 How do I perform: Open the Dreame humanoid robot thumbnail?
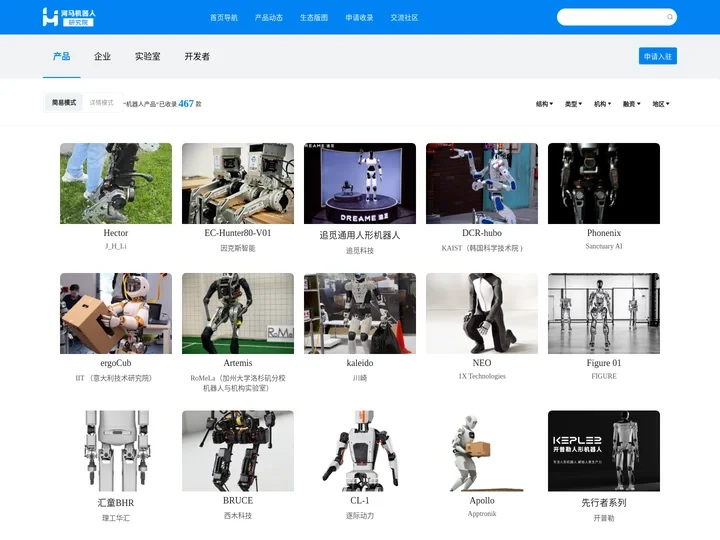[360, 183]
